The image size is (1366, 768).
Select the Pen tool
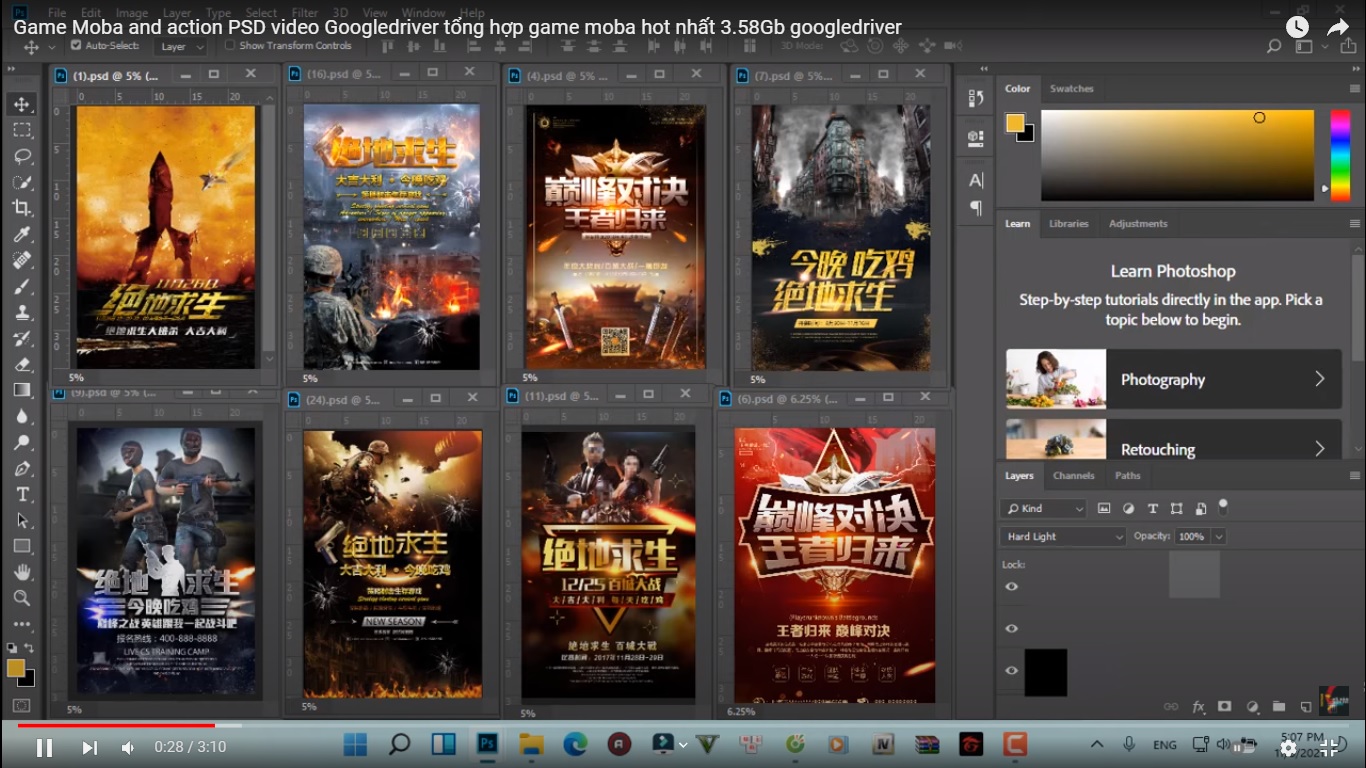[x=22, y=469]
